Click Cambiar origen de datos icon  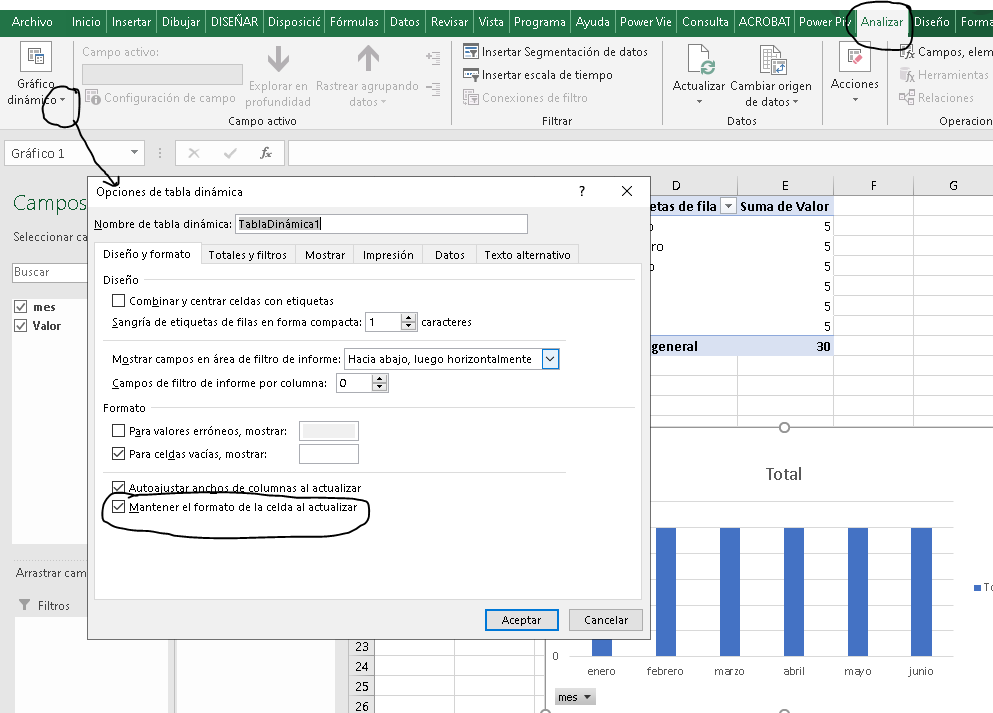[x=771, y=61]
